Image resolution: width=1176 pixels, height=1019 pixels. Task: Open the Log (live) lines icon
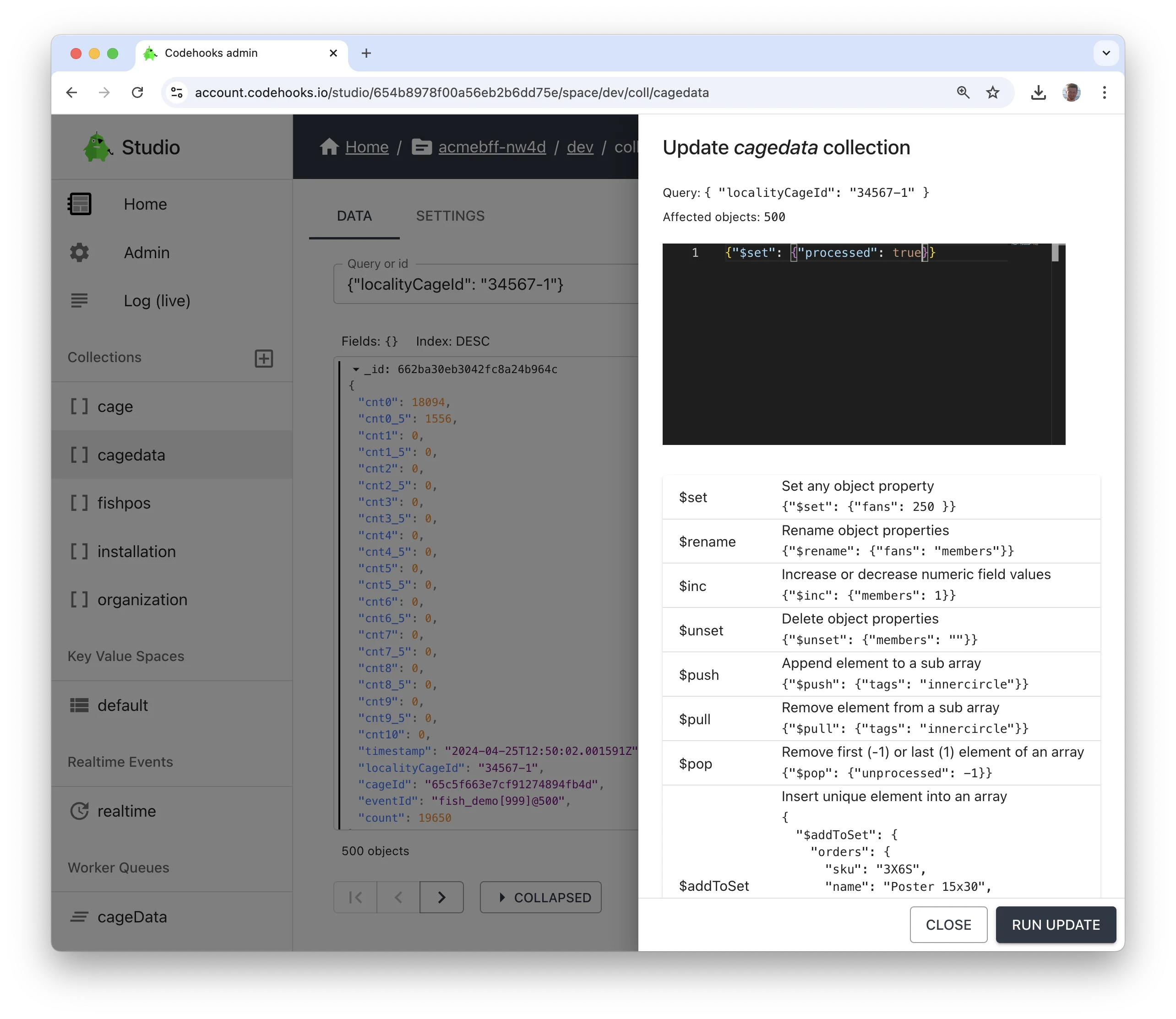pyautogui.click(x=80, y=300)
